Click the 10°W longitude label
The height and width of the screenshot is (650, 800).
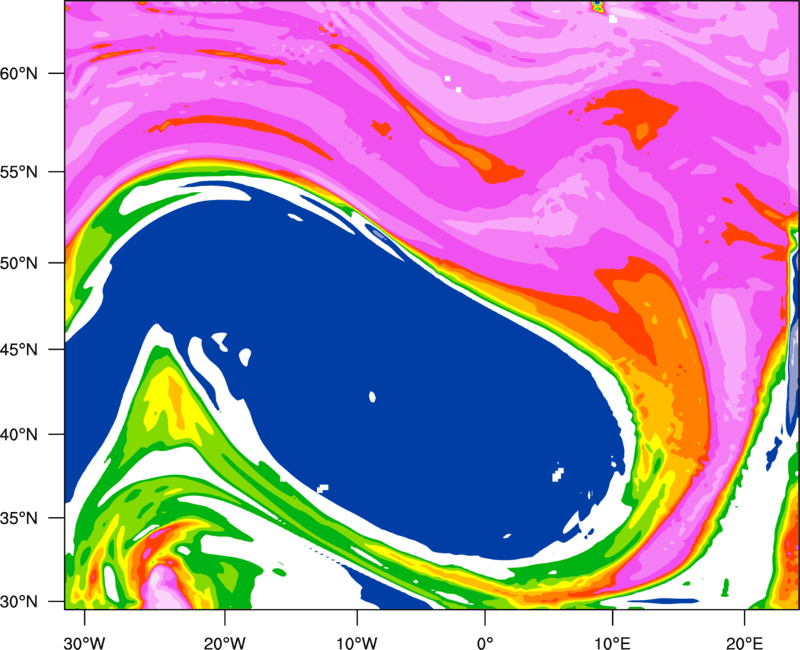(356, 643)
